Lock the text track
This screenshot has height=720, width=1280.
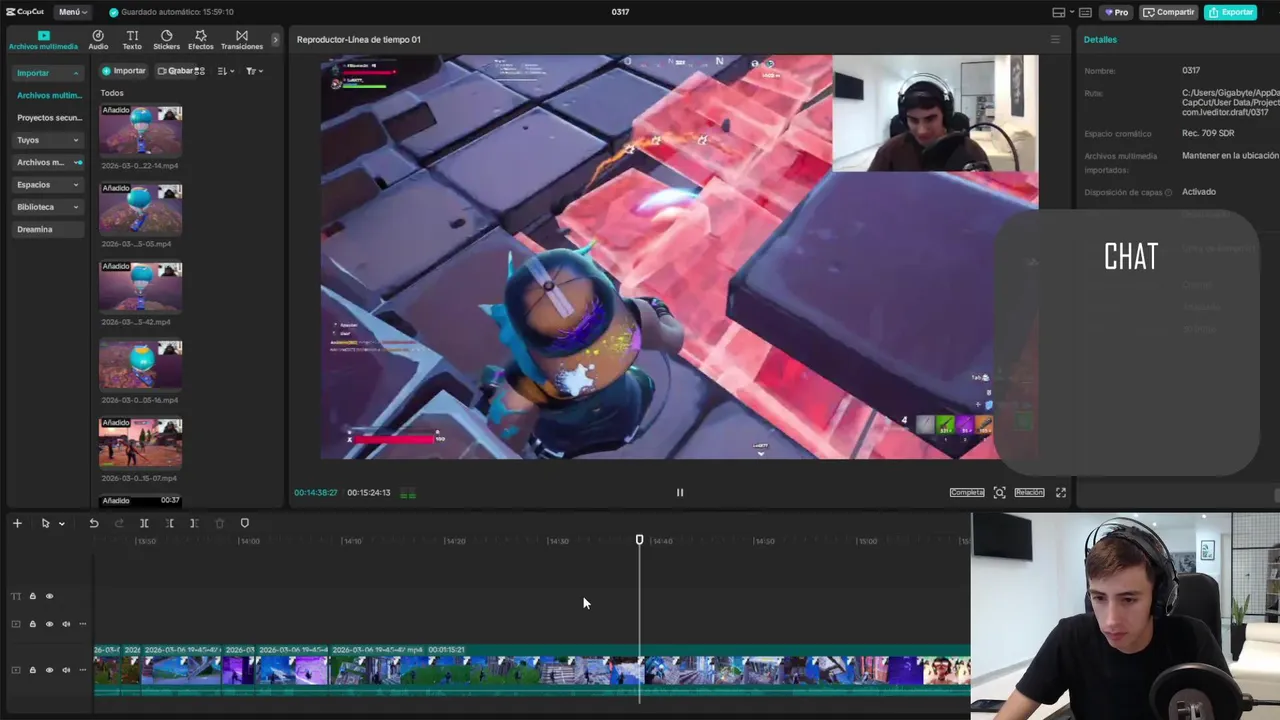point(32,596)
